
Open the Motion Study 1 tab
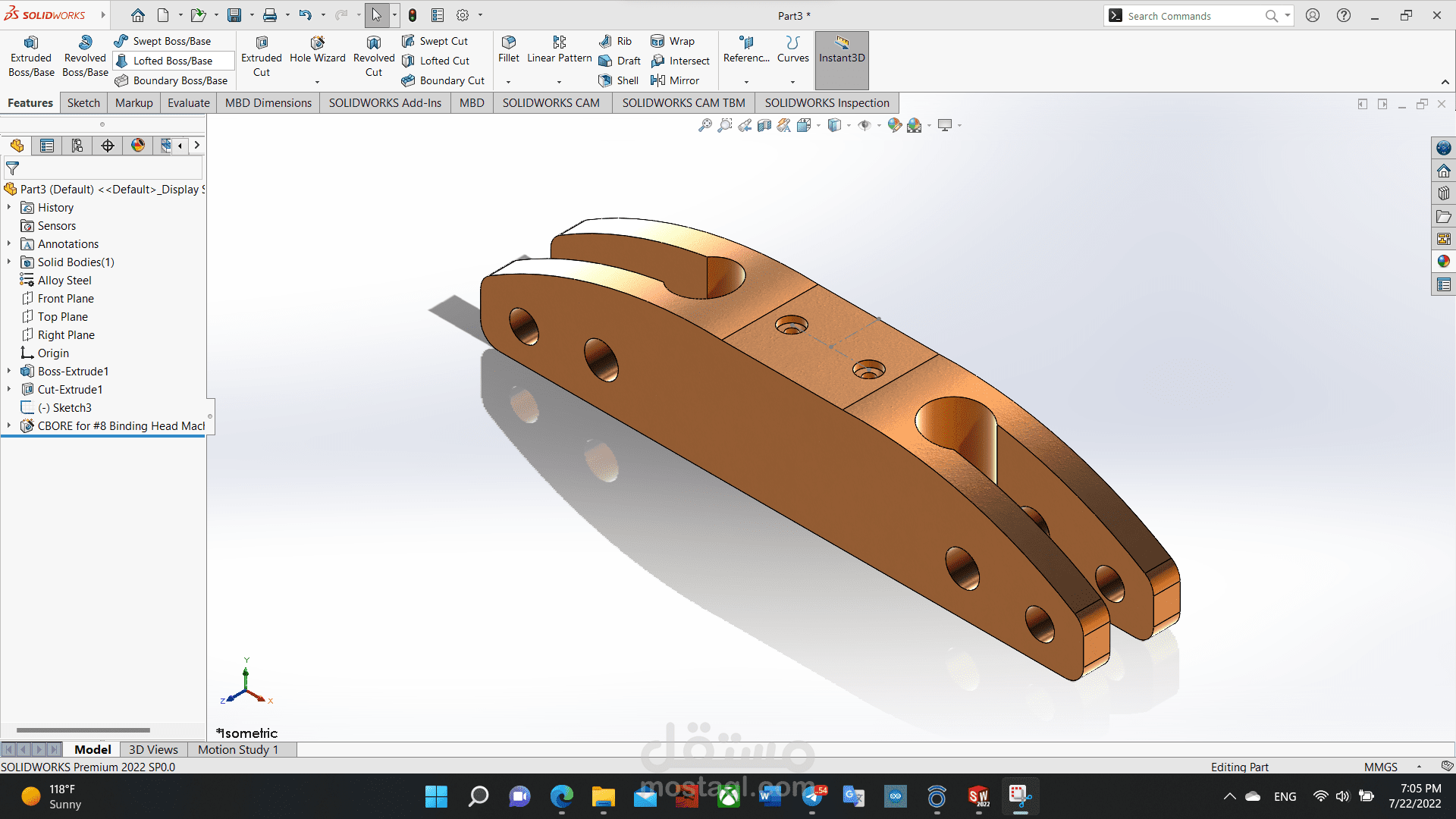[238, 749]
